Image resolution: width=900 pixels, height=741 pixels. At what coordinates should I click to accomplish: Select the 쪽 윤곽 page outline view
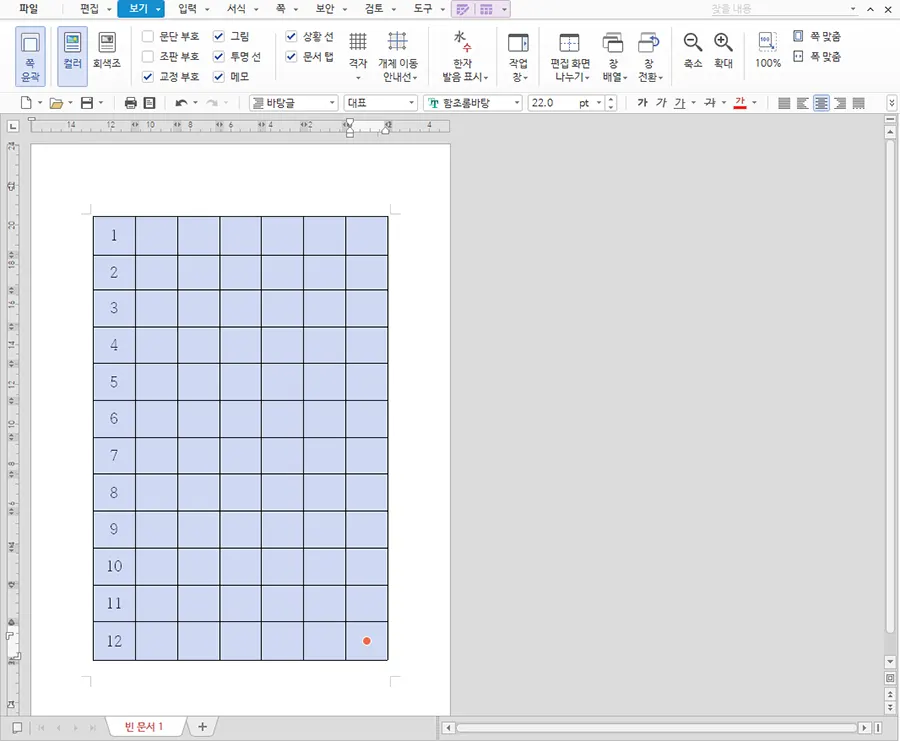30,56
